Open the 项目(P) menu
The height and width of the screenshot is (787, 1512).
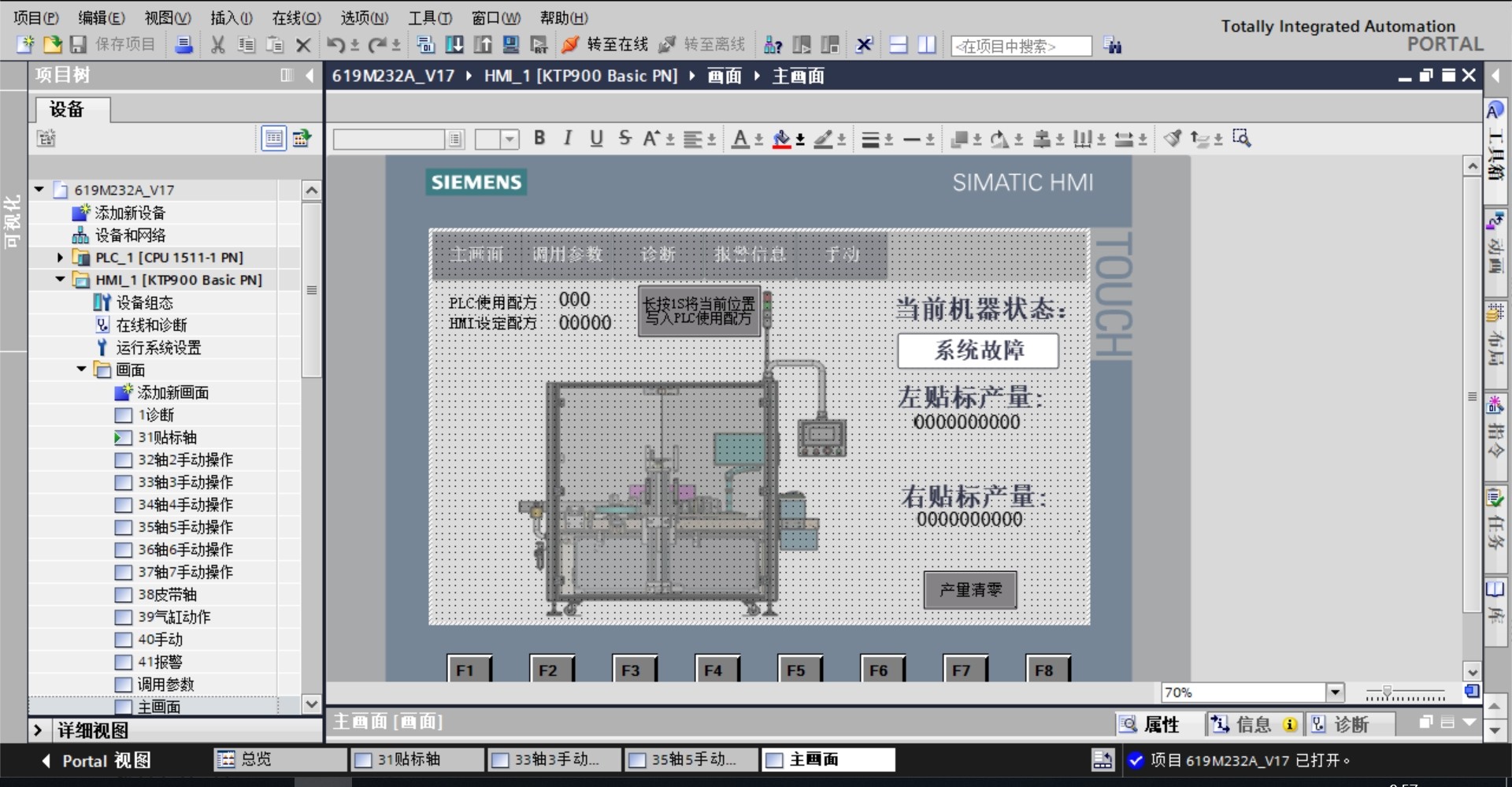pos(36,17)
